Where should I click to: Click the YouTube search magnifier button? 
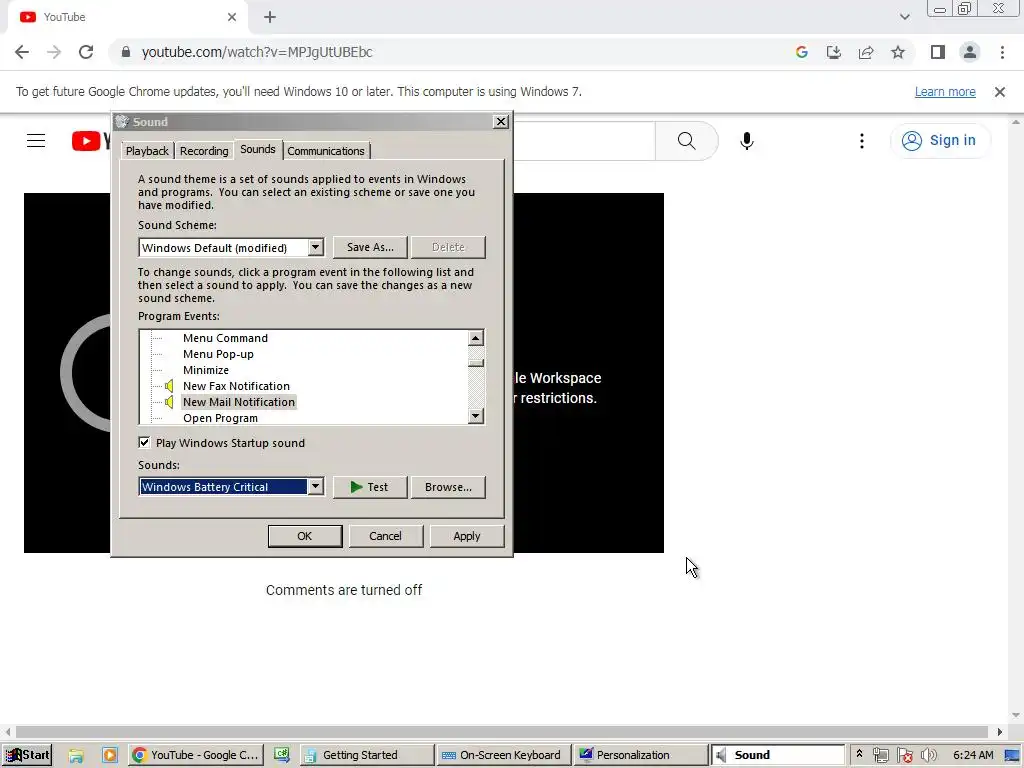tap(687, 140)
